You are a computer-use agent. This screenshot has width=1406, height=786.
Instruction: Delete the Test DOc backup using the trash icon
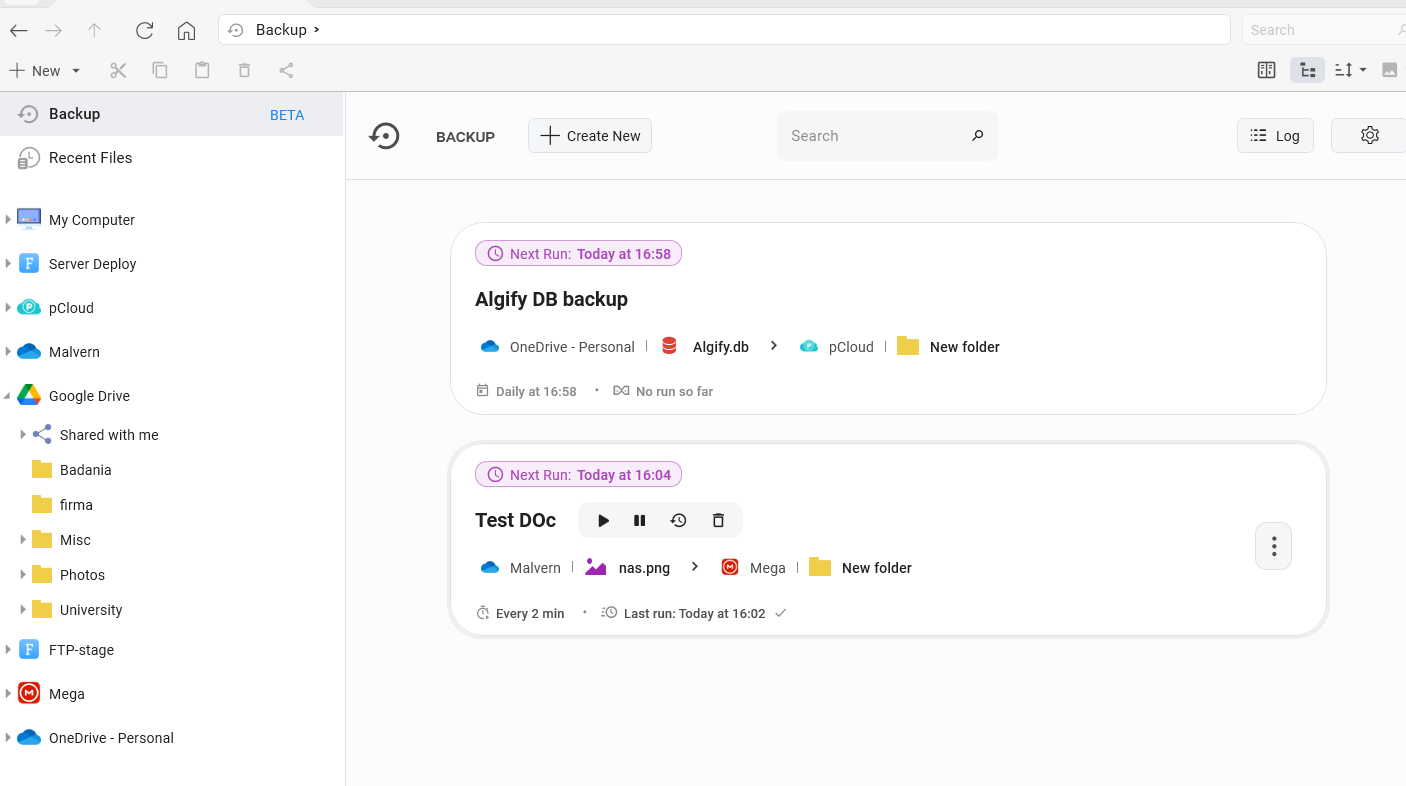718,520
